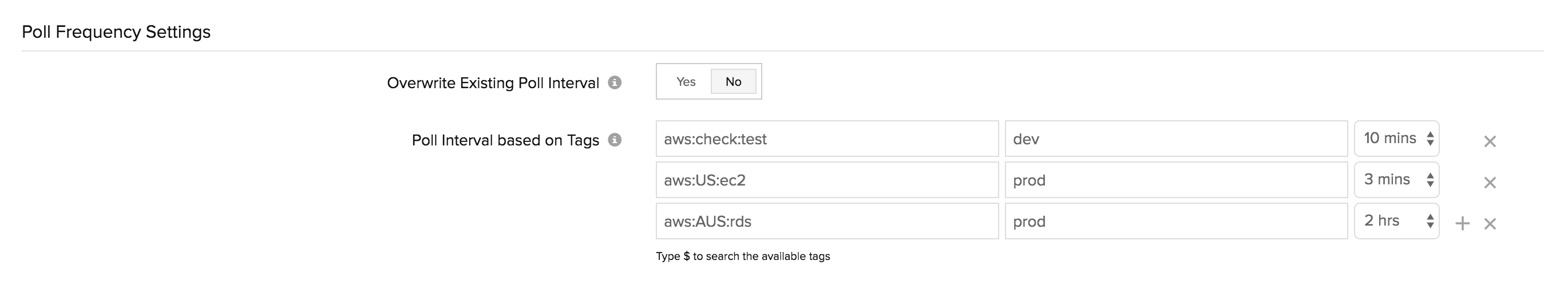
Task: Select No for Overwrite Existing Poll Interval
Action: point(733,82)
